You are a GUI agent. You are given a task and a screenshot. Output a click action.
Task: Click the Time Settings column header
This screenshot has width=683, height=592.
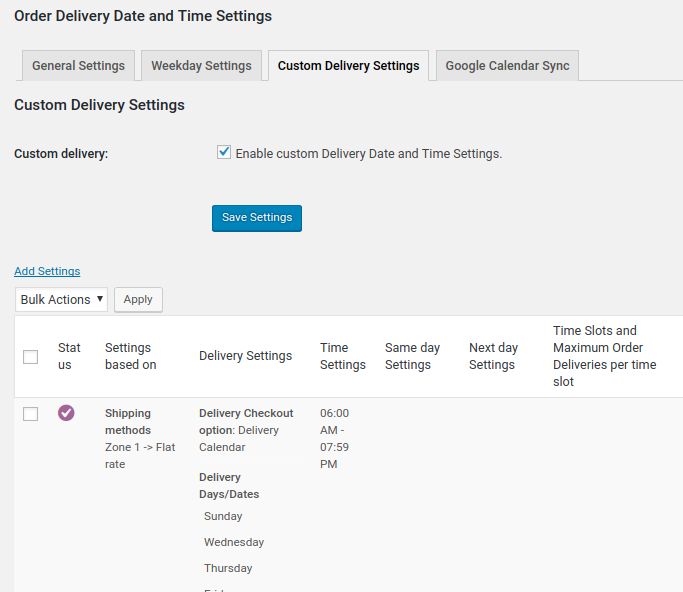click(342, 356)
